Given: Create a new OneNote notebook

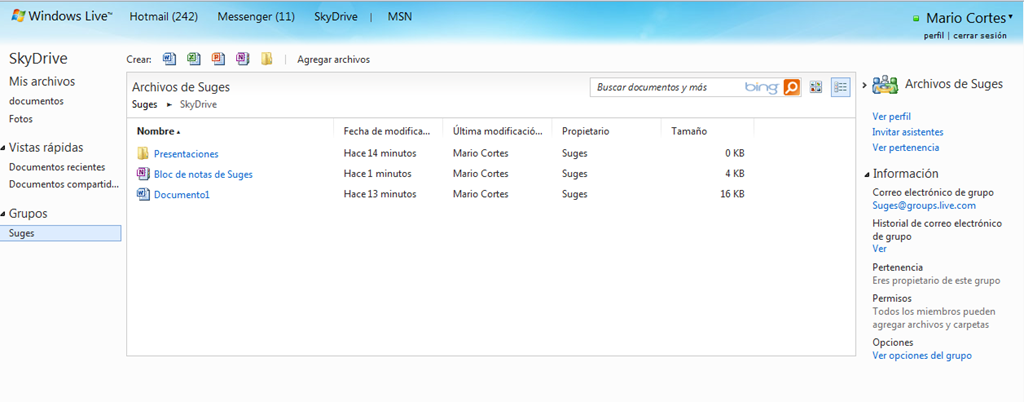Looking at the screenshot, I should (243, 59).
